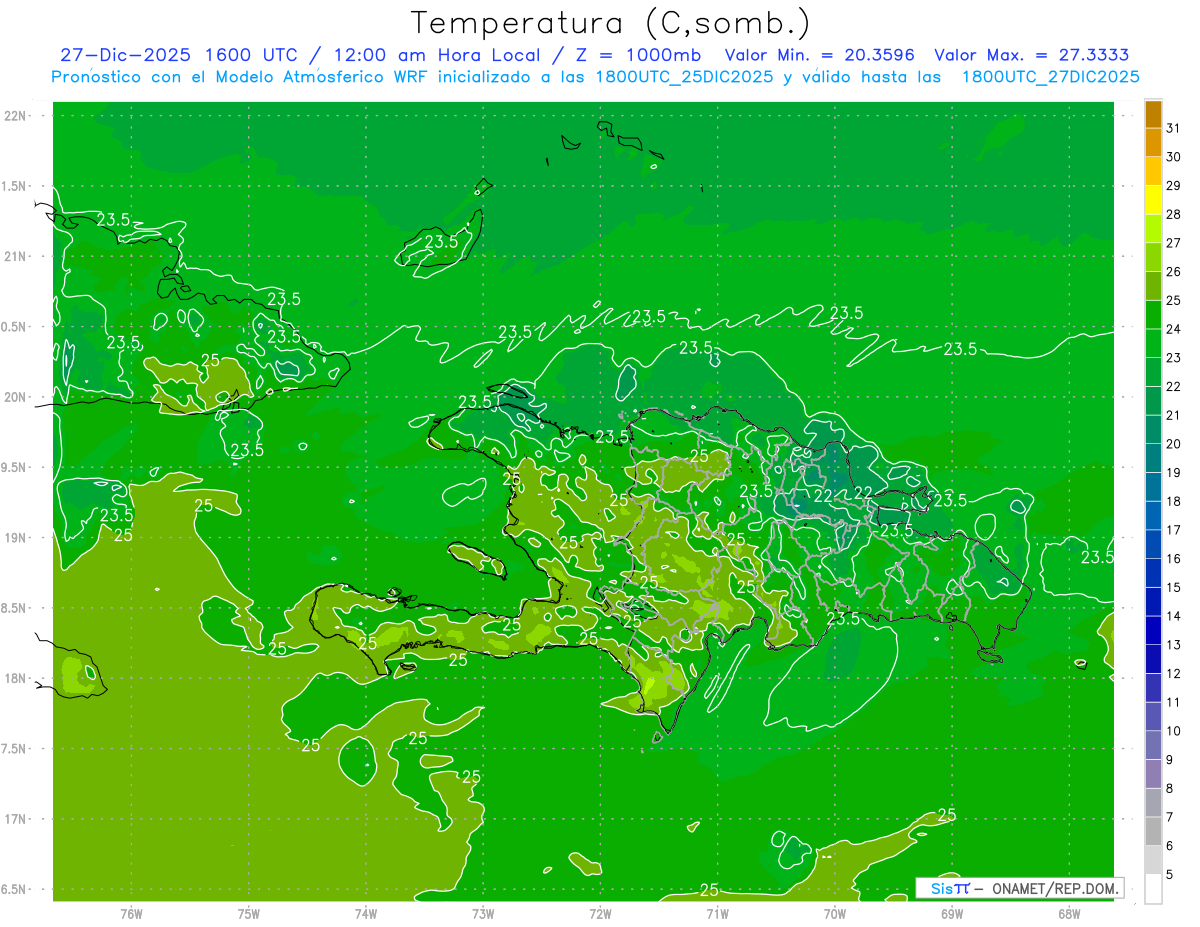Click the "ONAMET/REP.DOM." credit label

pos(1053,888)
